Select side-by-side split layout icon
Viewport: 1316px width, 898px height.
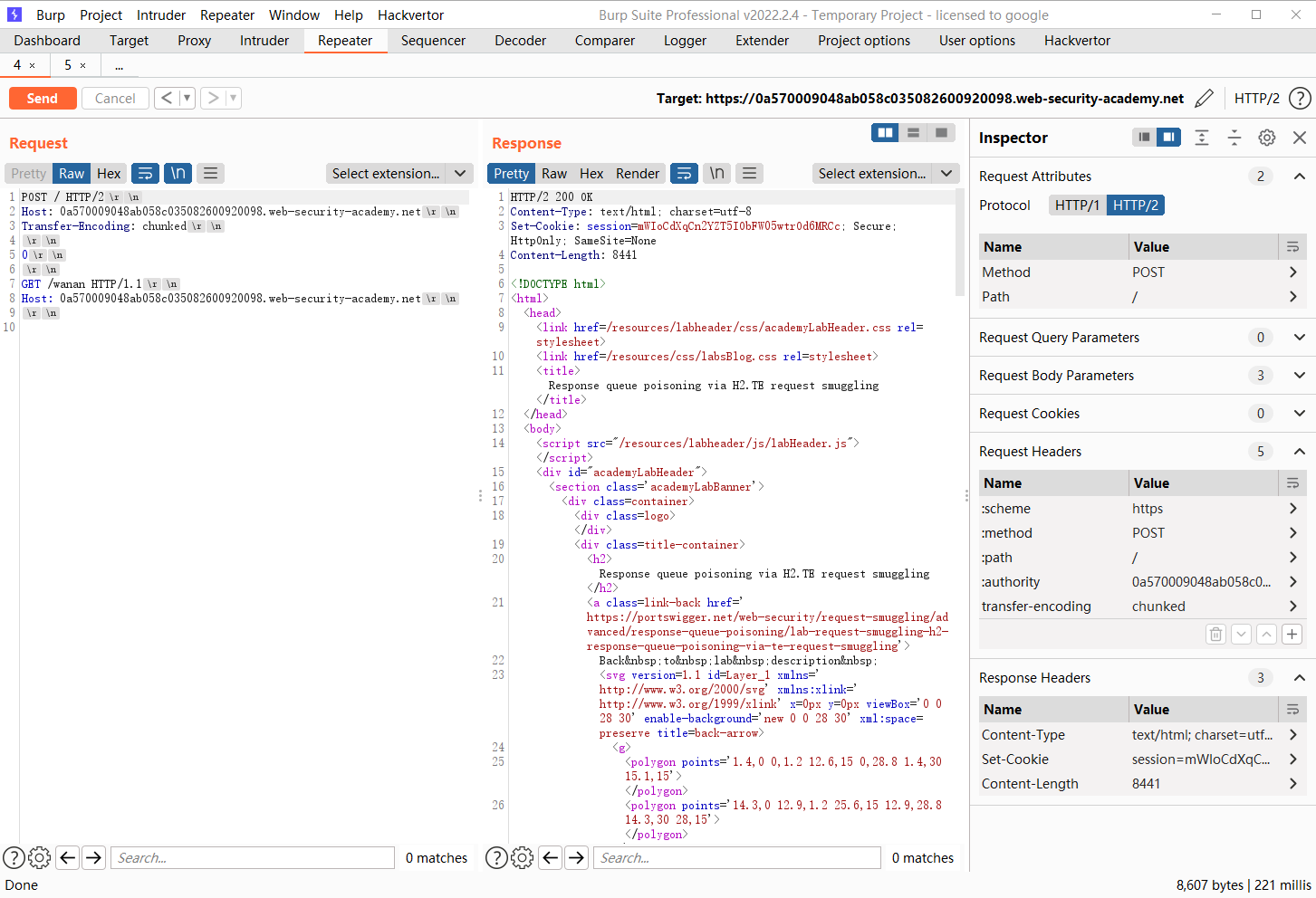(885, 133)
